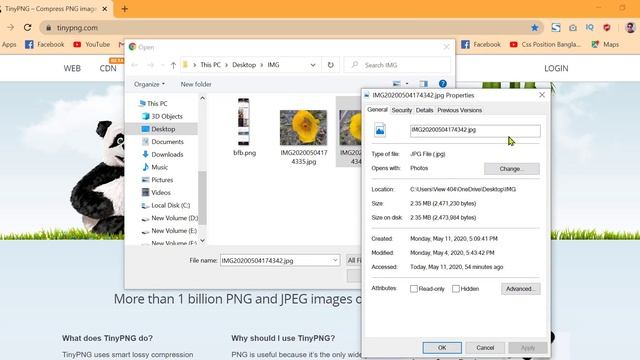640x360 pixels.
Task: Select Music in the sidebar
Action: coord(155,167)
